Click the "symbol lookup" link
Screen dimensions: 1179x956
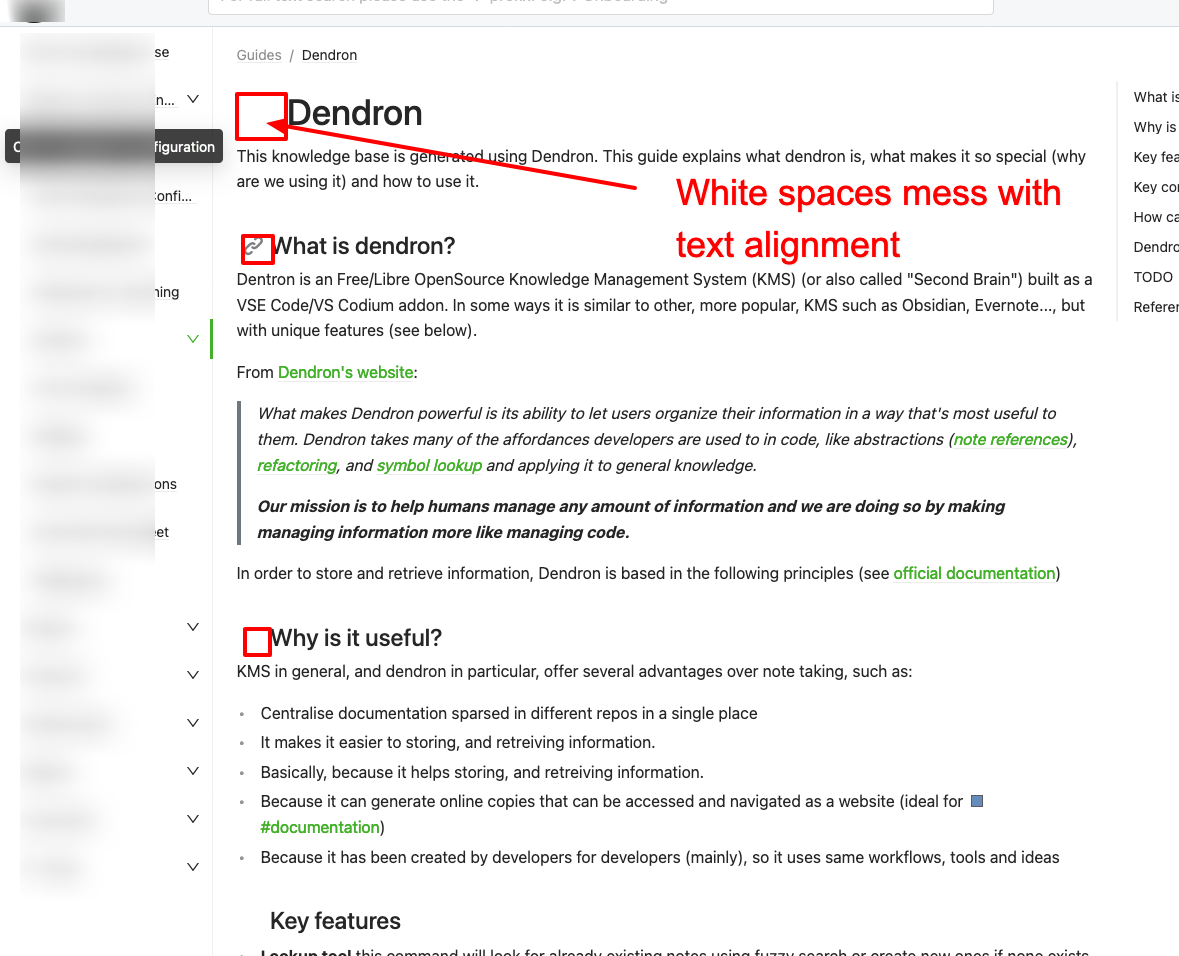[x=429, y=466]
